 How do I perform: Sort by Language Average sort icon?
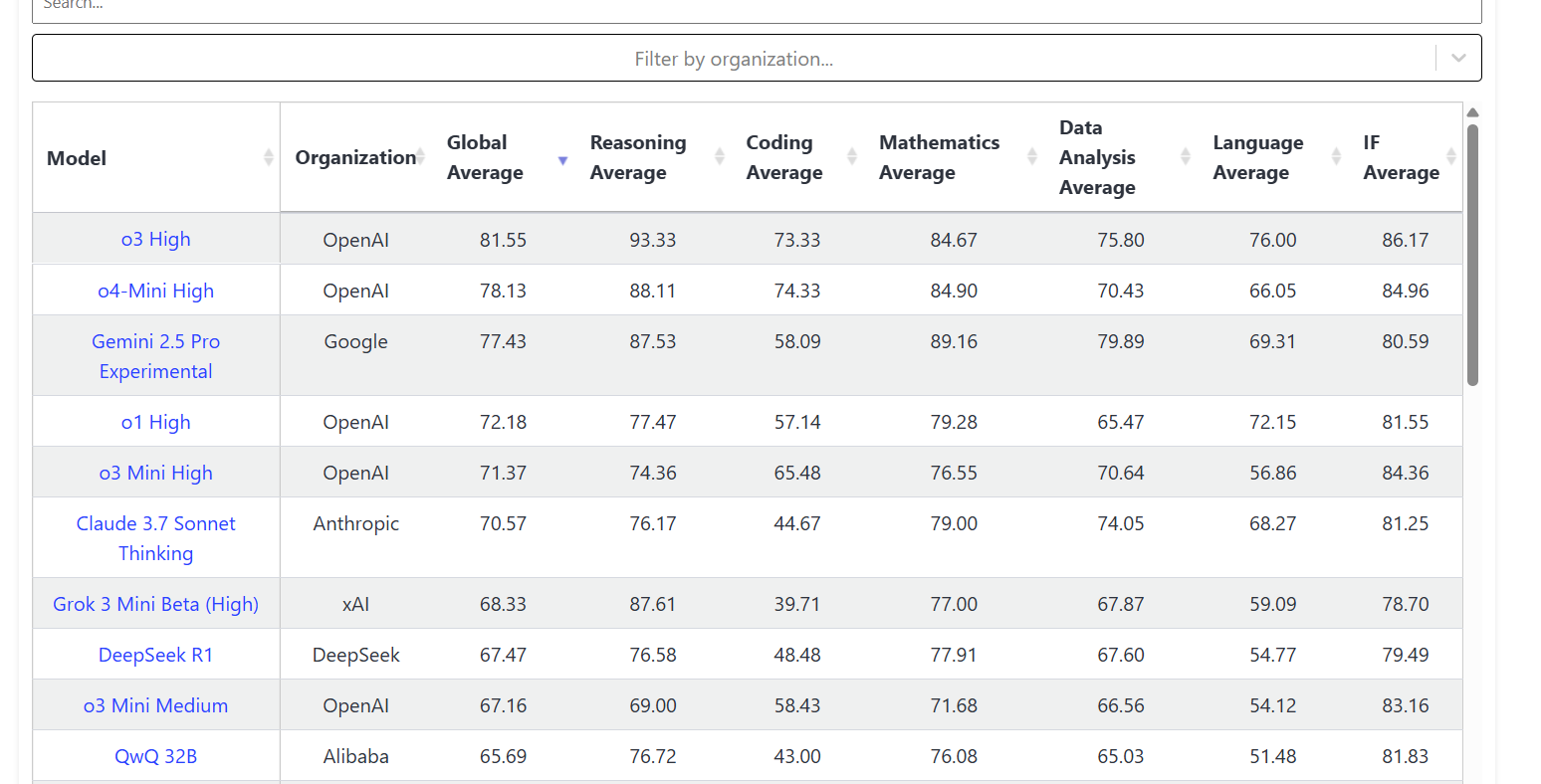point(1336,156)
